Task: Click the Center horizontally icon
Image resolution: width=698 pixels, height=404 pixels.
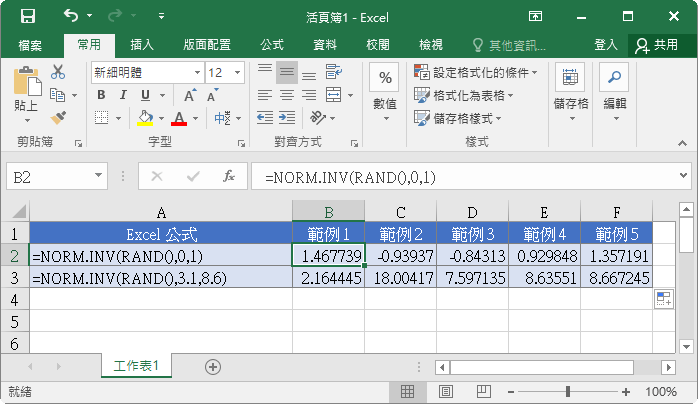Action: click(287, 95)
